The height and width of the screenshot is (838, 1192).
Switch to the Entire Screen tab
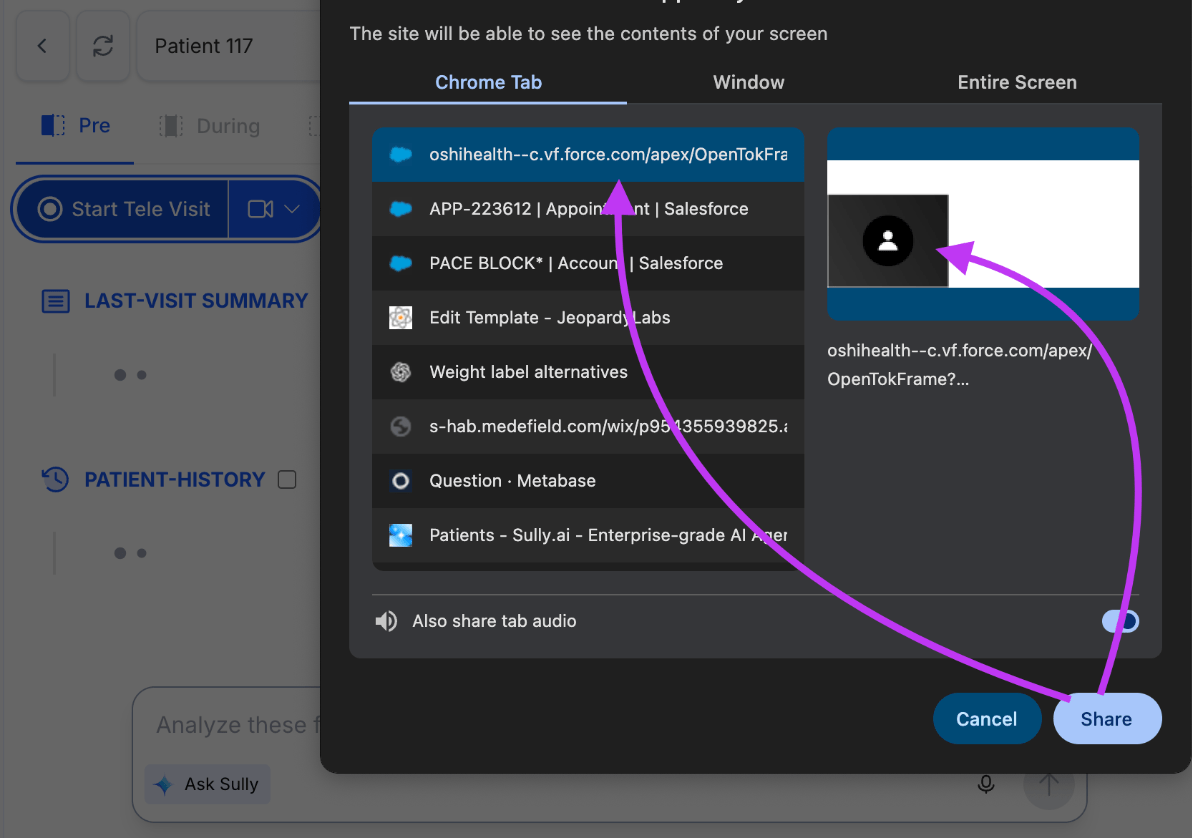tap(1016, 83)
